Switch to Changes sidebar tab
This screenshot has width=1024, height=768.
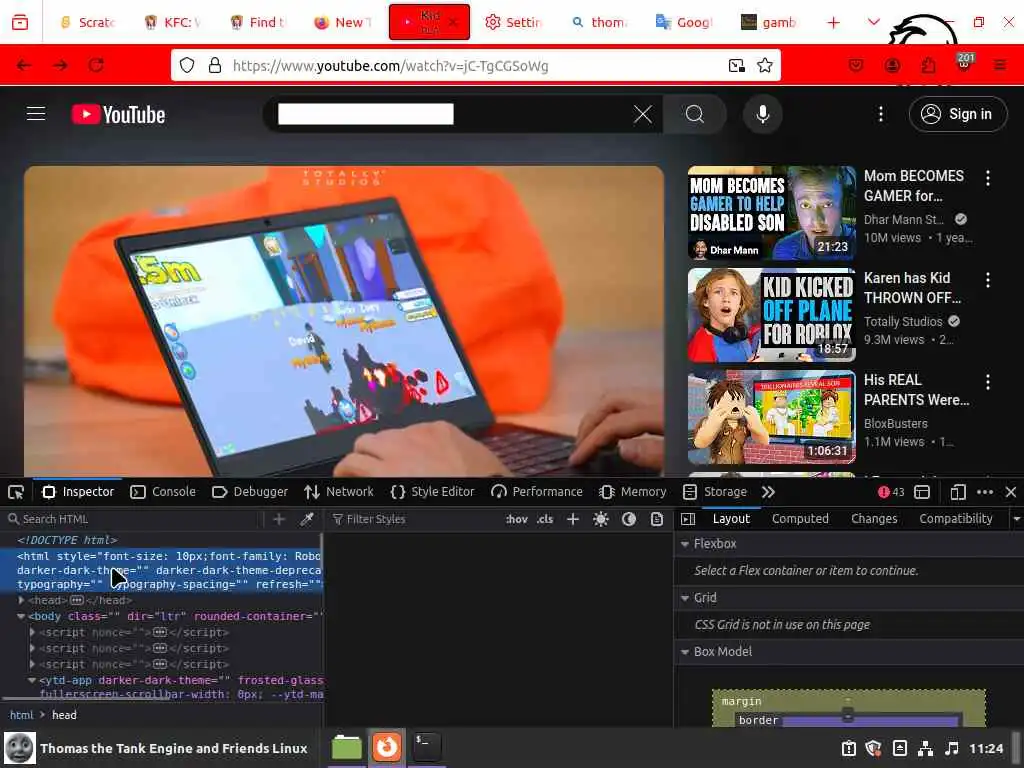pyautogui.click(x=874, y=519)
